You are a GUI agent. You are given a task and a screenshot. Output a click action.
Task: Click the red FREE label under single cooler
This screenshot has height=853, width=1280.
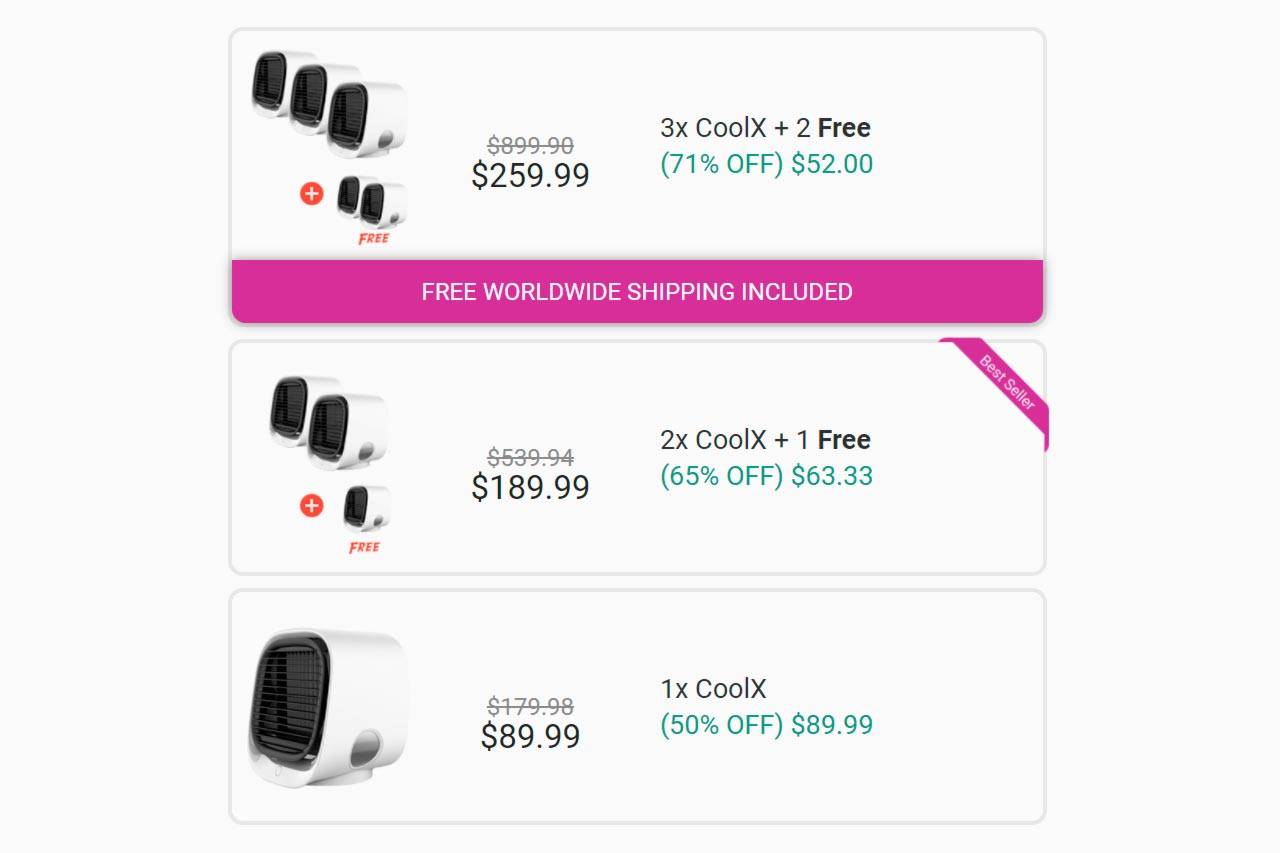(x=364, y=548)
